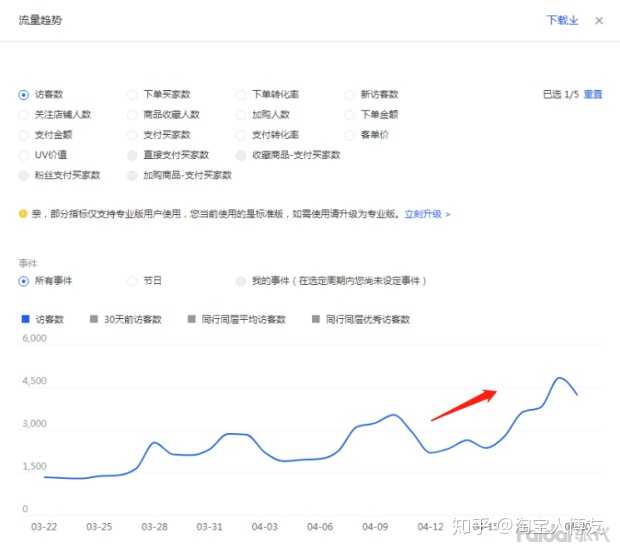Click 重置 to reset selected metrics

pos(593,94)
